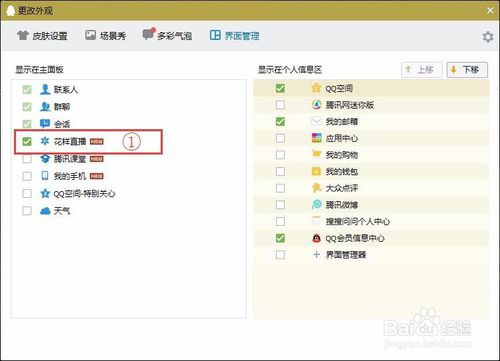Click the 大众点评 icon

316,188
